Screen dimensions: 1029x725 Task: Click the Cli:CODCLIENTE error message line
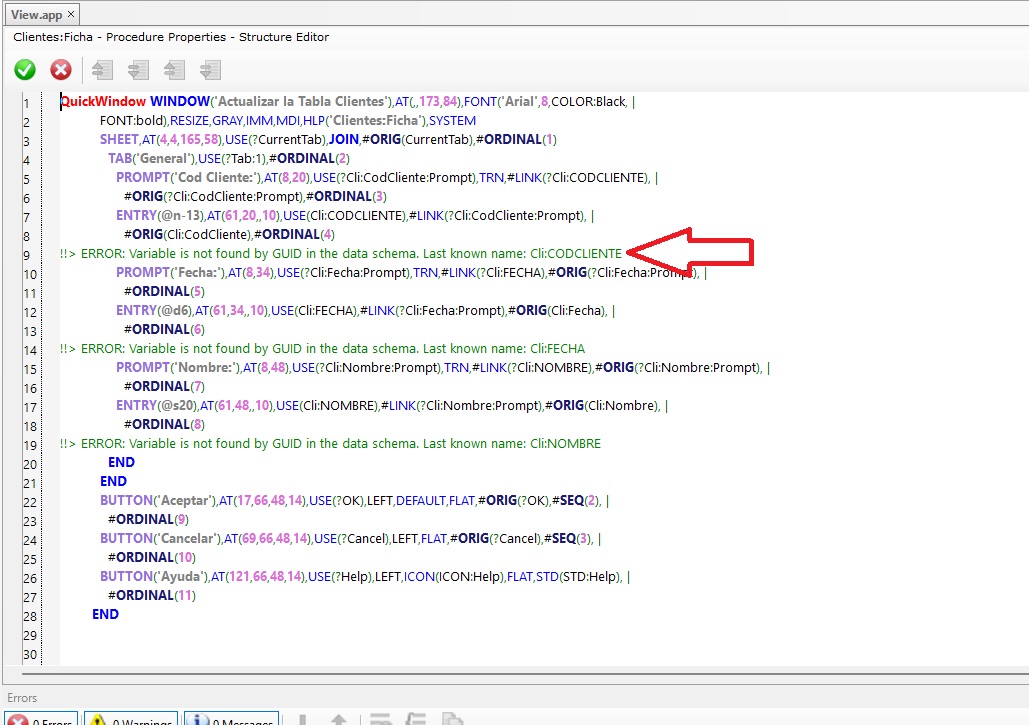coord(341,254)
